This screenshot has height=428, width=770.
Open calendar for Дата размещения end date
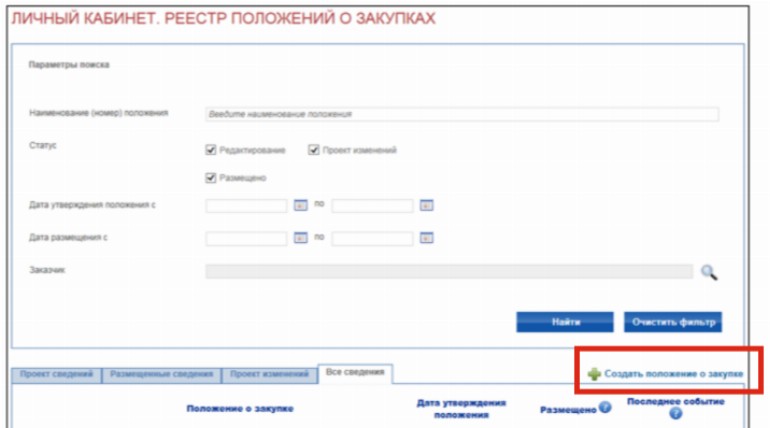tap(426, 238)
